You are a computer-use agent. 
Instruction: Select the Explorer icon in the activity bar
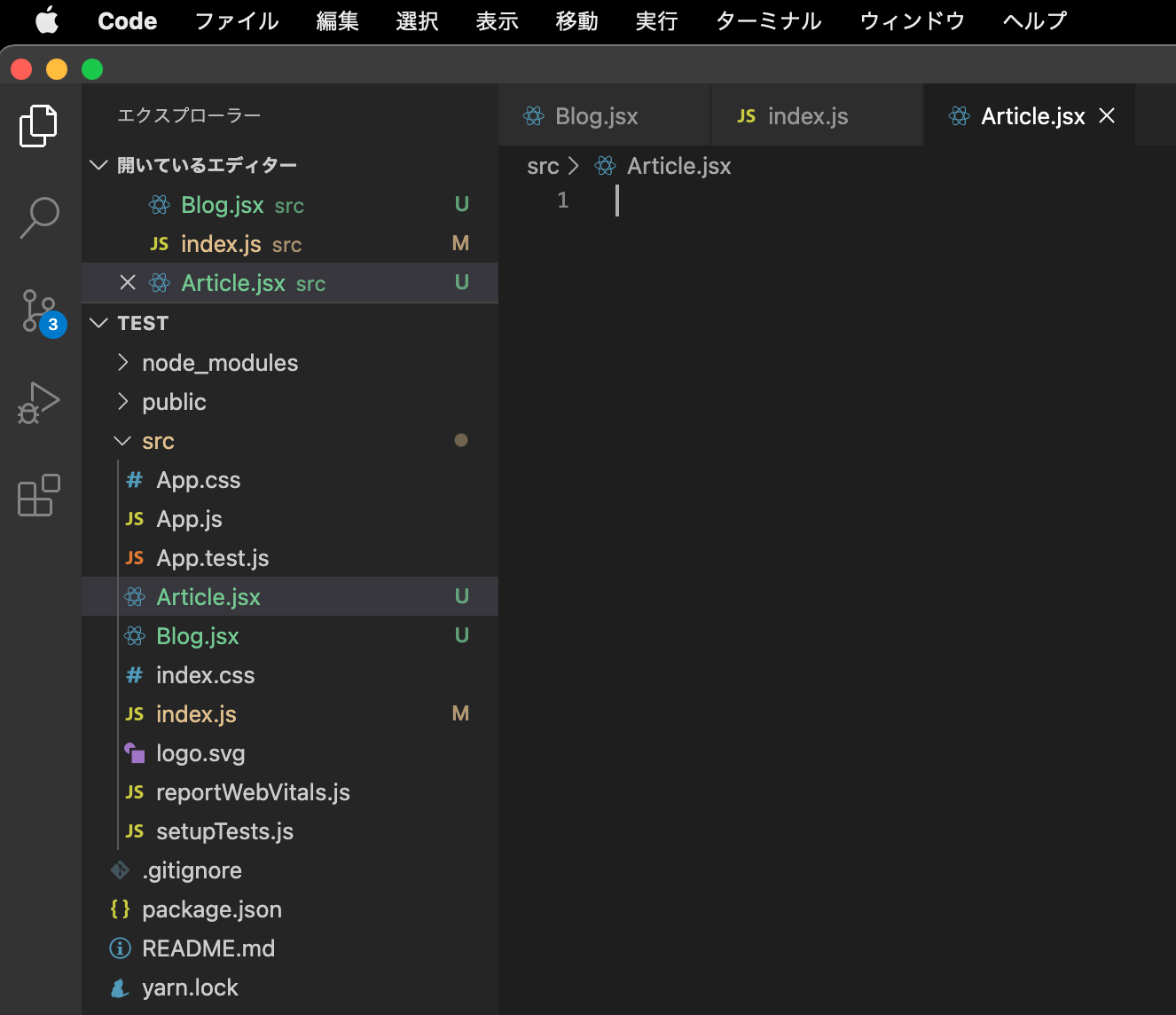(39, 125)
